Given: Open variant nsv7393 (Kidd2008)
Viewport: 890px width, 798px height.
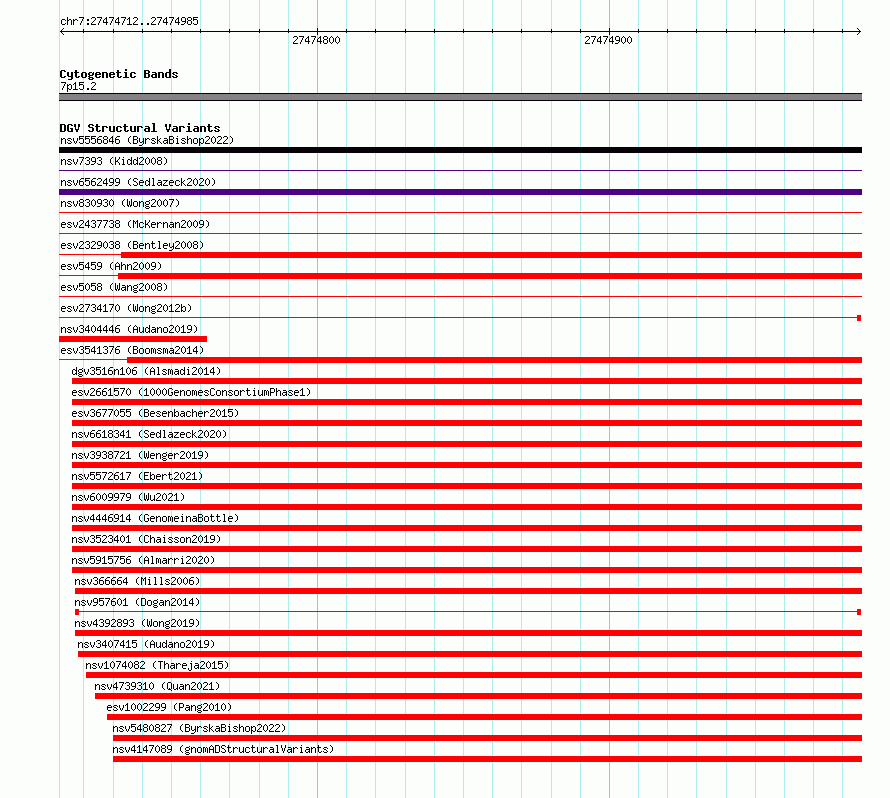Looking at the screenshot, I should pos(114,161).
